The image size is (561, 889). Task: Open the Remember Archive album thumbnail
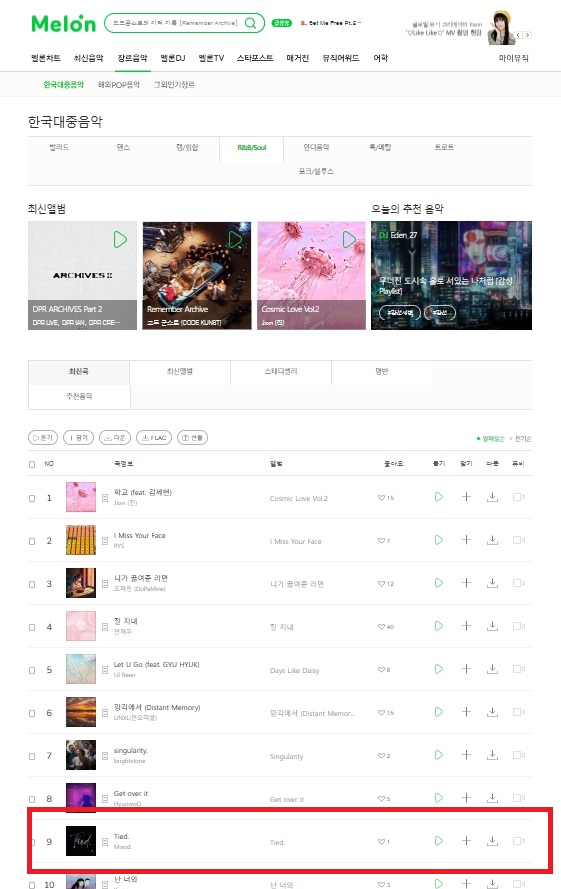(x=196, y=276)
